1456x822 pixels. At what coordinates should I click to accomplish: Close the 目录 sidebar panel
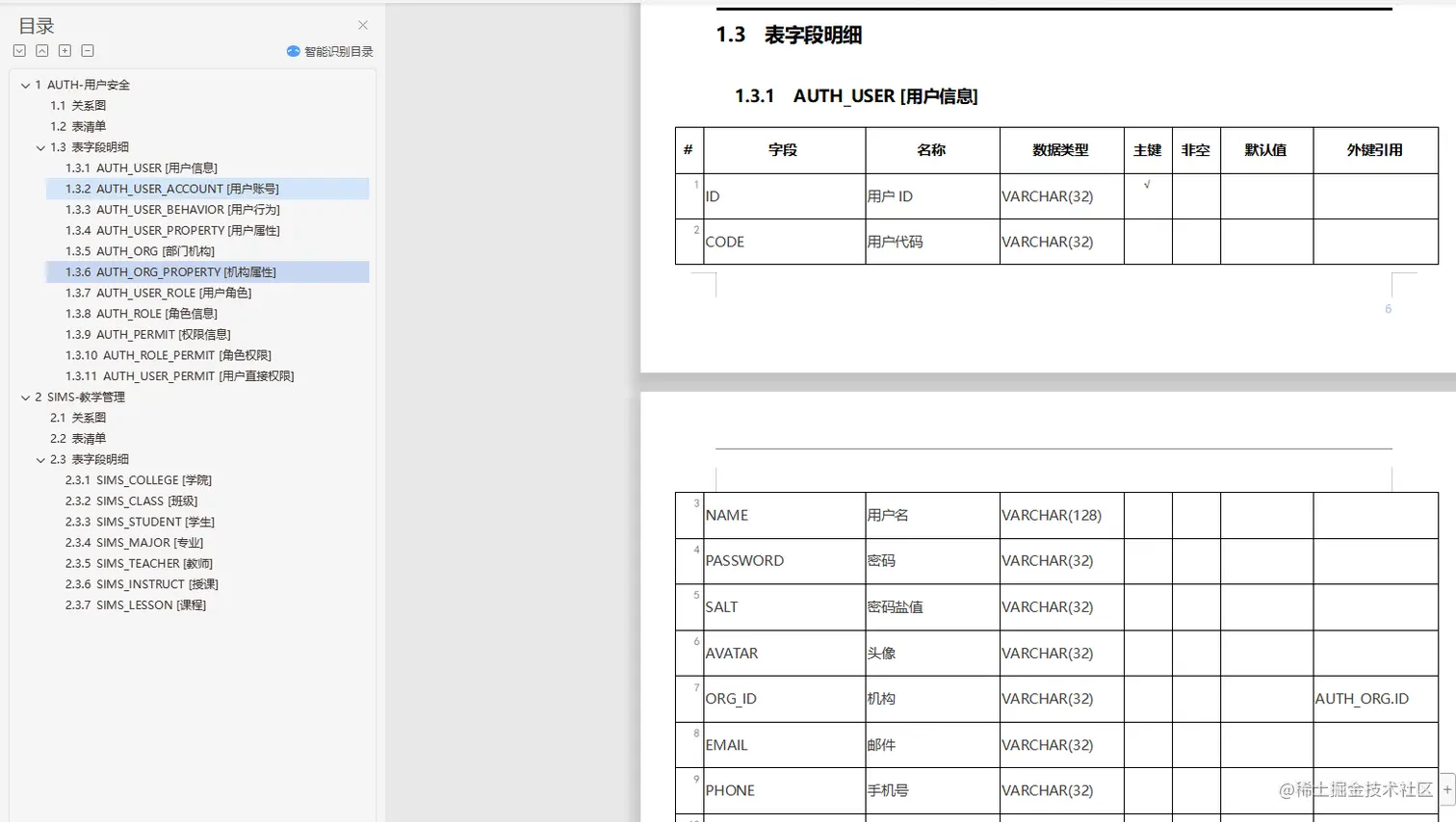pos(363,25)
